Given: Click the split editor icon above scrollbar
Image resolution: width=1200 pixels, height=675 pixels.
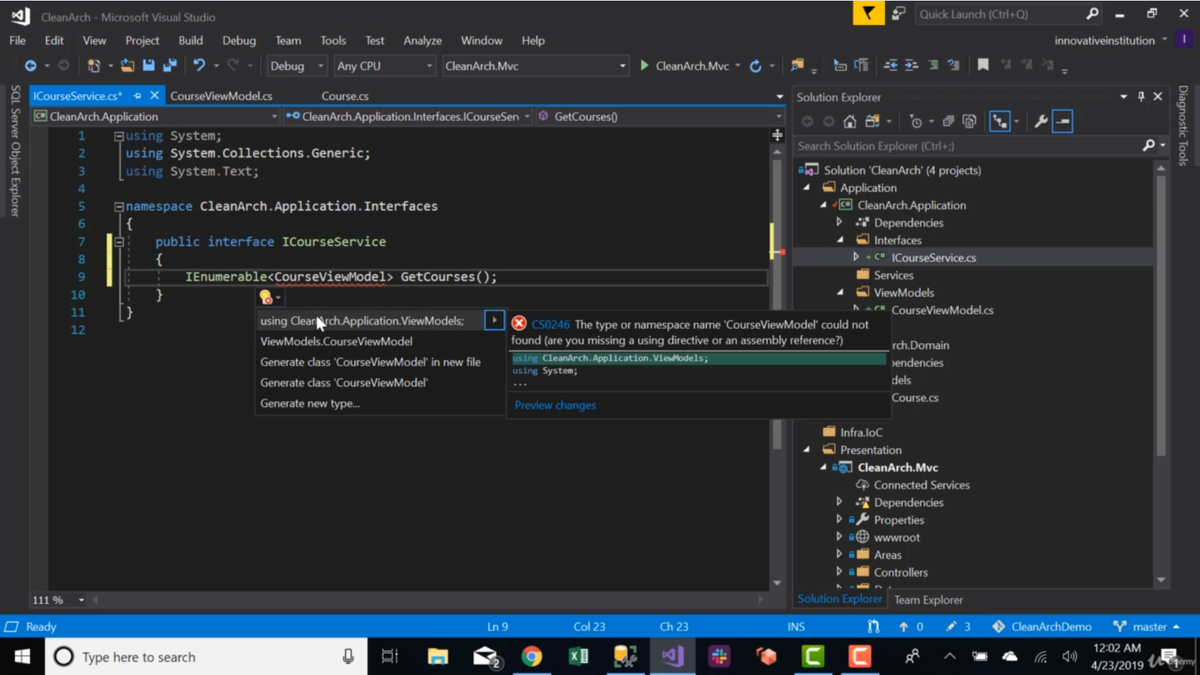Looking at the screenshot, I should pyautogui.click(x=777, y=135).
